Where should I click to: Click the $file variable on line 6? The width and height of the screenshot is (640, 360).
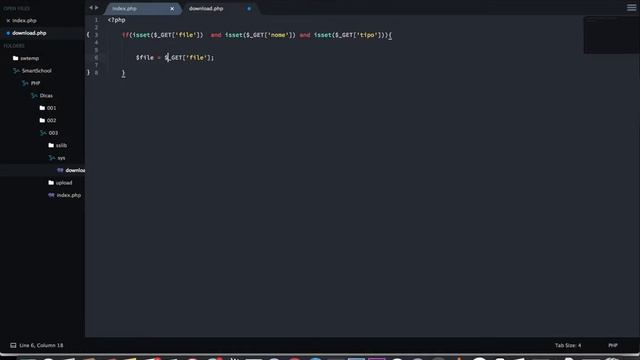(145, 58)
